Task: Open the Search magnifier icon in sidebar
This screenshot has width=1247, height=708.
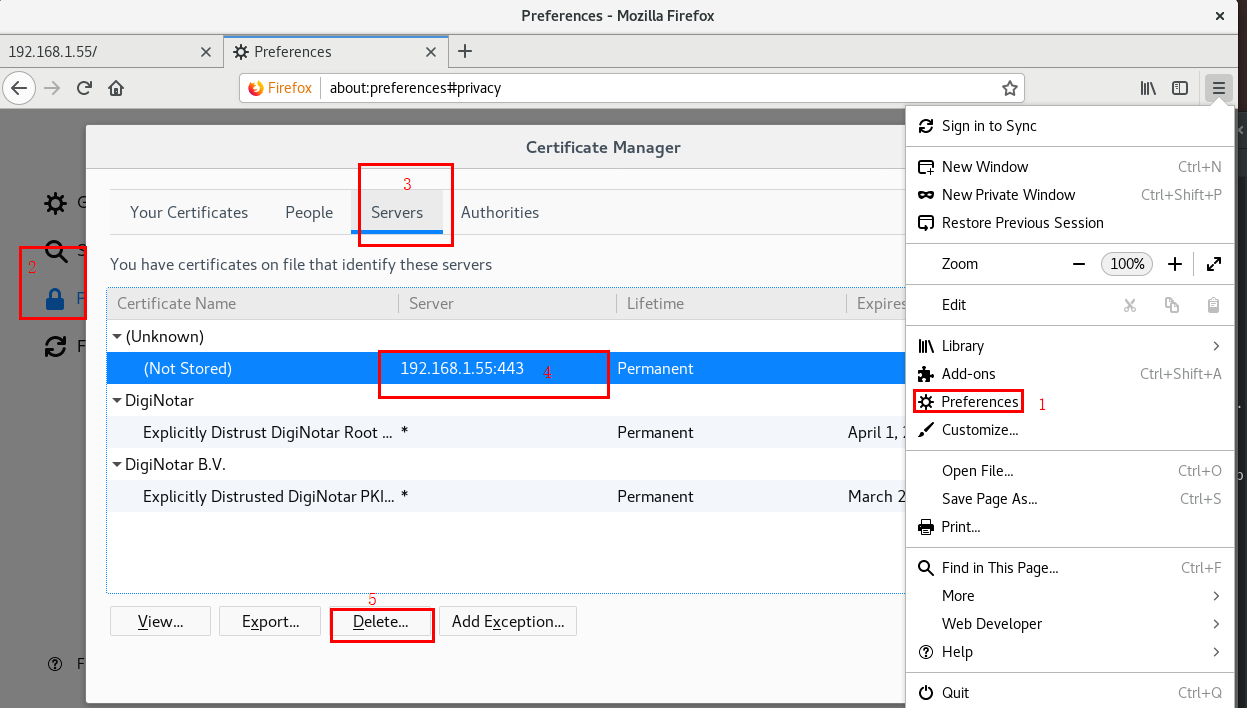Action: 55,251
